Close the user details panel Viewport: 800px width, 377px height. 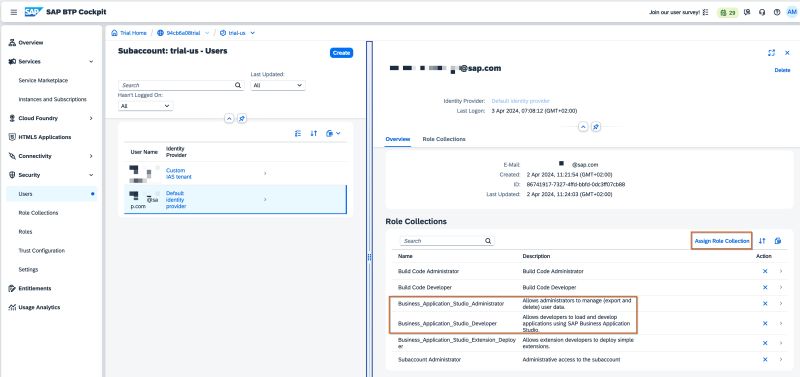(x=787, y=53)
